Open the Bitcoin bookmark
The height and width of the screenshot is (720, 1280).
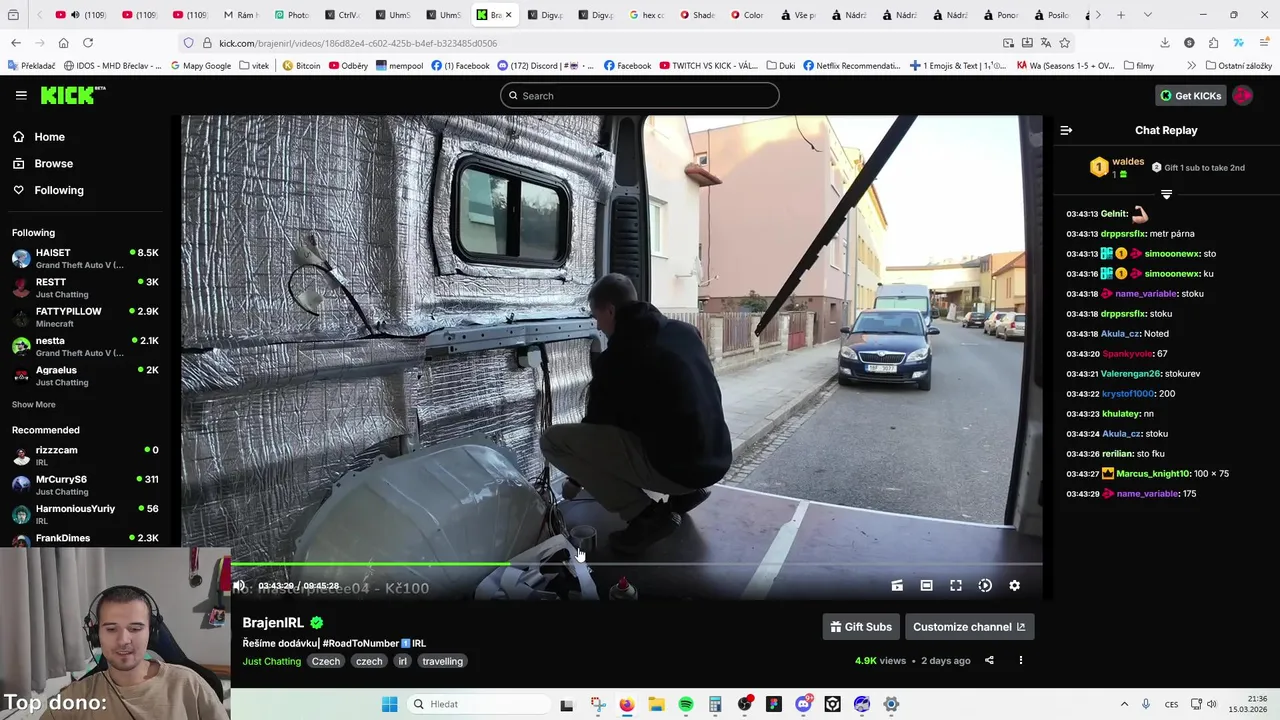(301, 66)
